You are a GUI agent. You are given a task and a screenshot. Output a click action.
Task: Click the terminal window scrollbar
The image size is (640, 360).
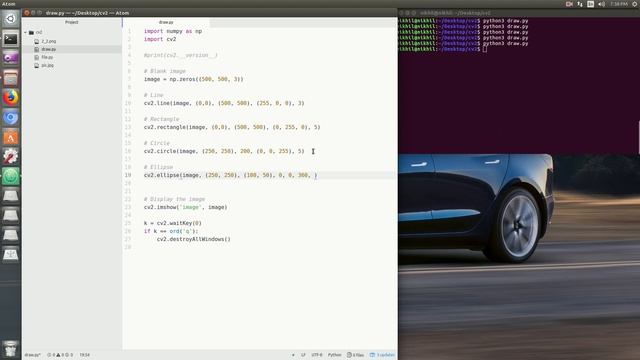(x=638, y=137)
